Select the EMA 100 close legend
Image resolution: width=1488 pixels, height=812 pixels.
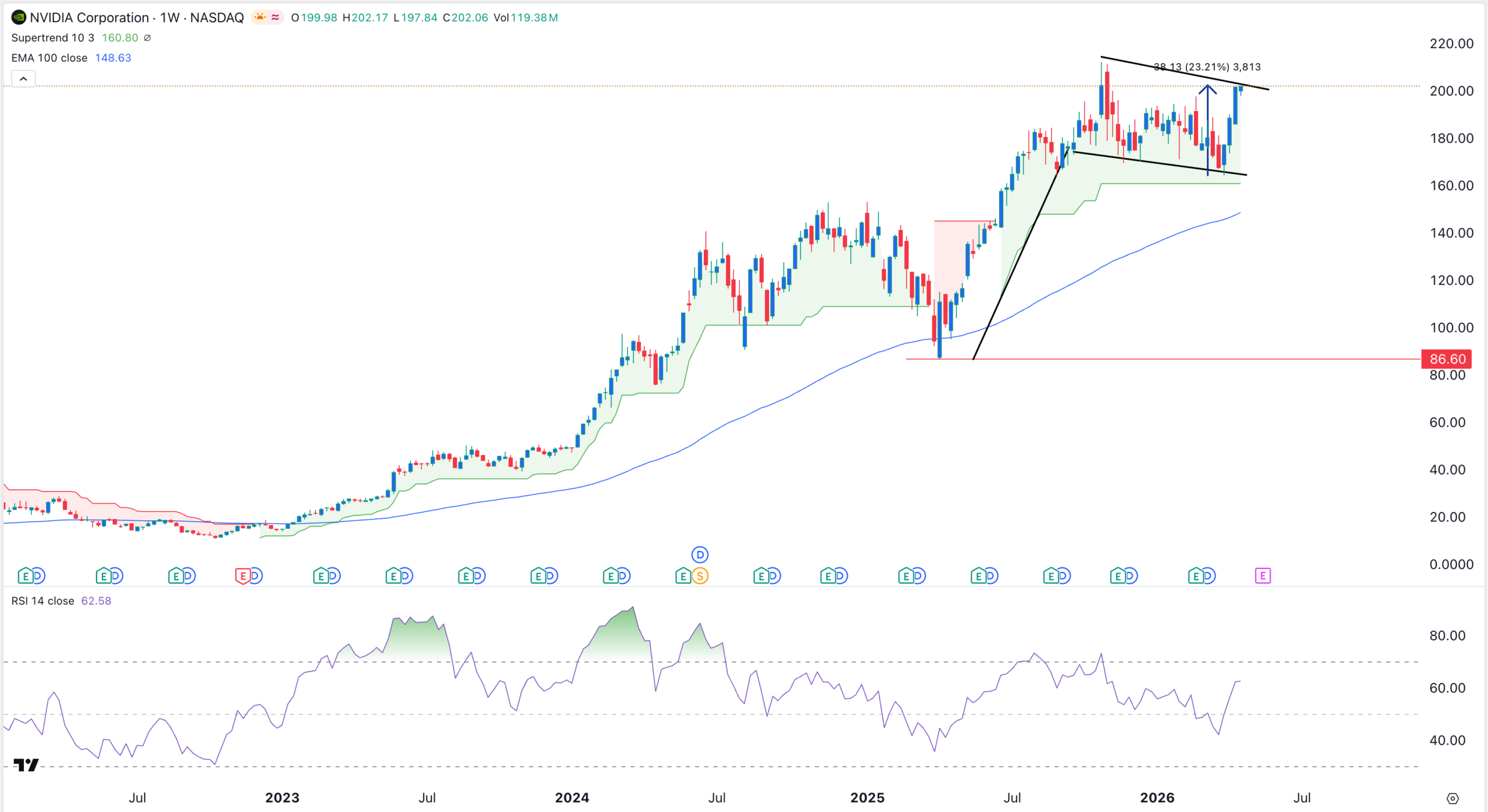click(x=49, y=58)
